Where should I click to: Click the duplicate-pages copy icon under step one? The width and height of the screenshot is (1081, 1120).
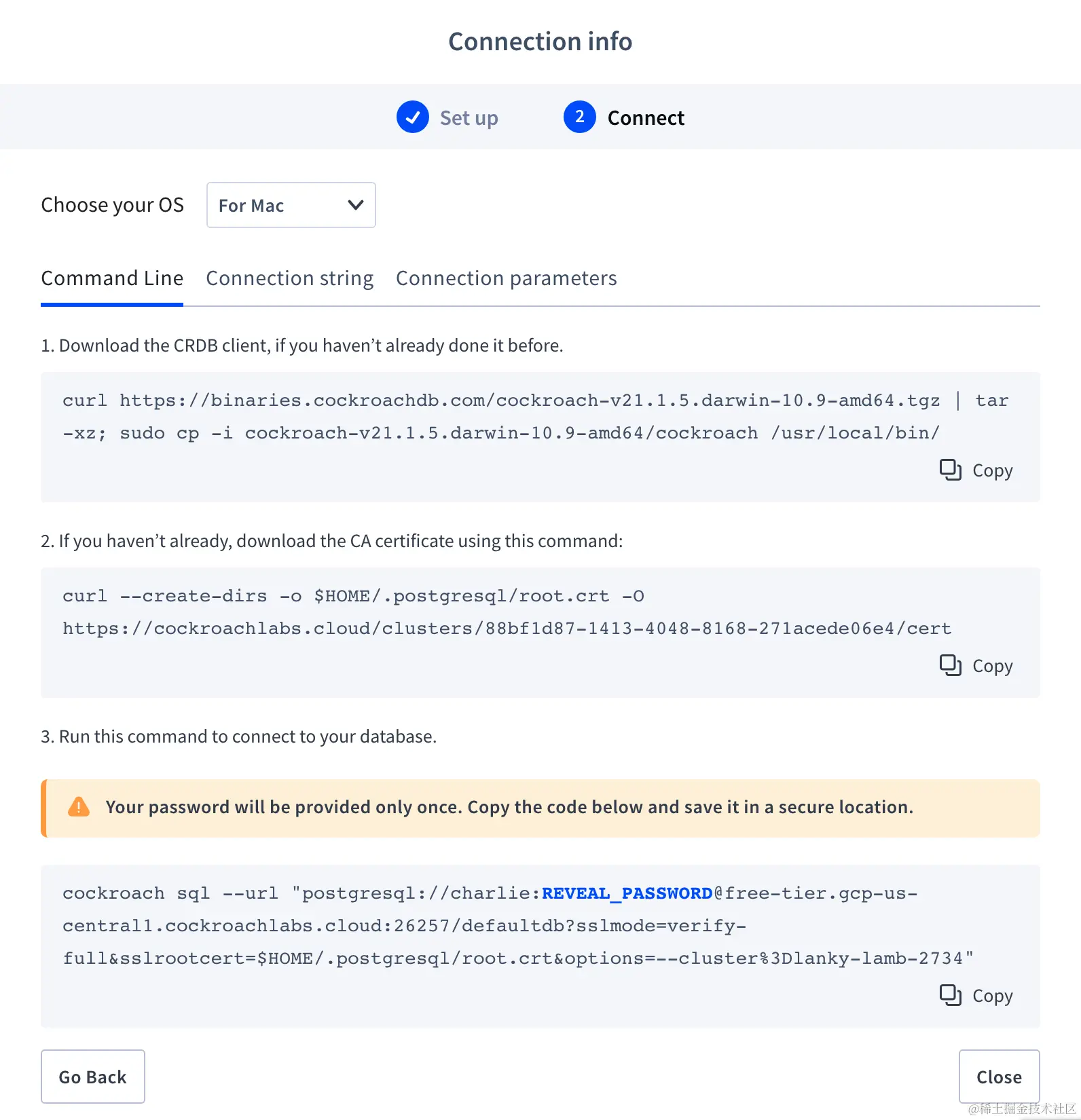pyautogui.click(x=950, y=470)
